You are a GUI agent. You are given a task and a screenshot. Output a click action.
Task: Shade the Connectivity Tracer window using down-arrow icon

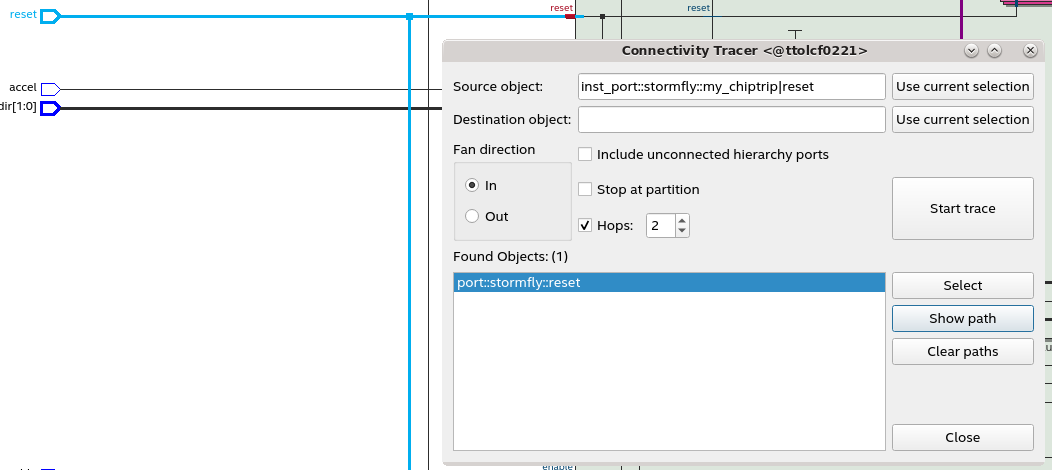click(970, 50)
